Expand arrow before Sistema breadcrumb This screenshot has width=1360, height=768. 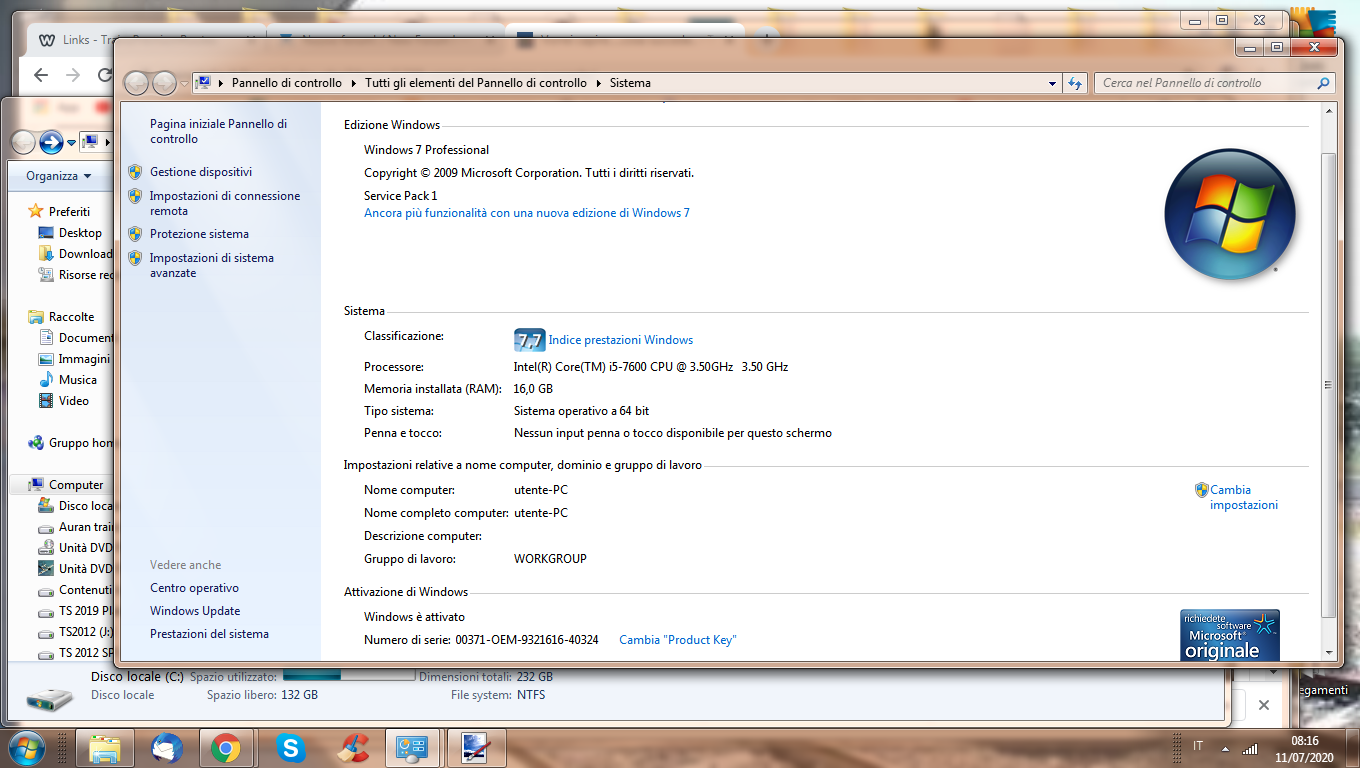[598, 83]
